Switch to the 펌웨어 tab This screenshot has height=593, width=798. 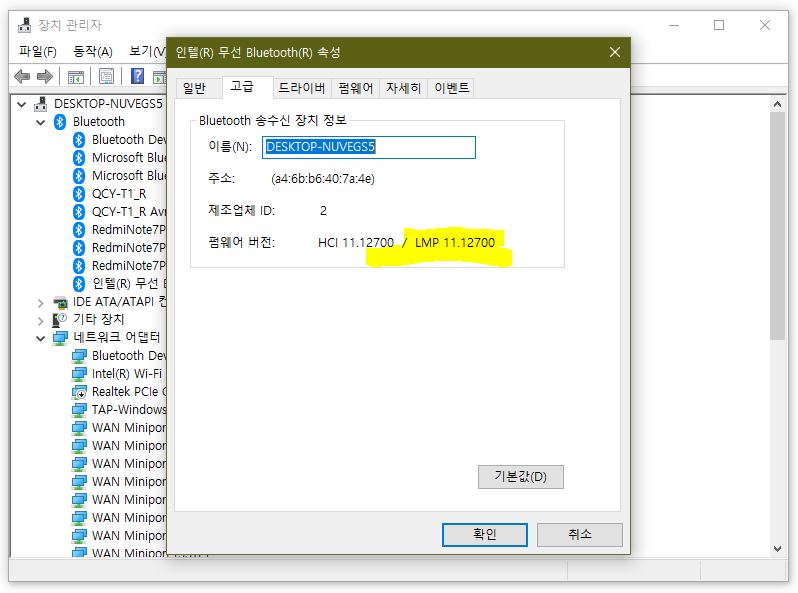[x=355, y=89]
